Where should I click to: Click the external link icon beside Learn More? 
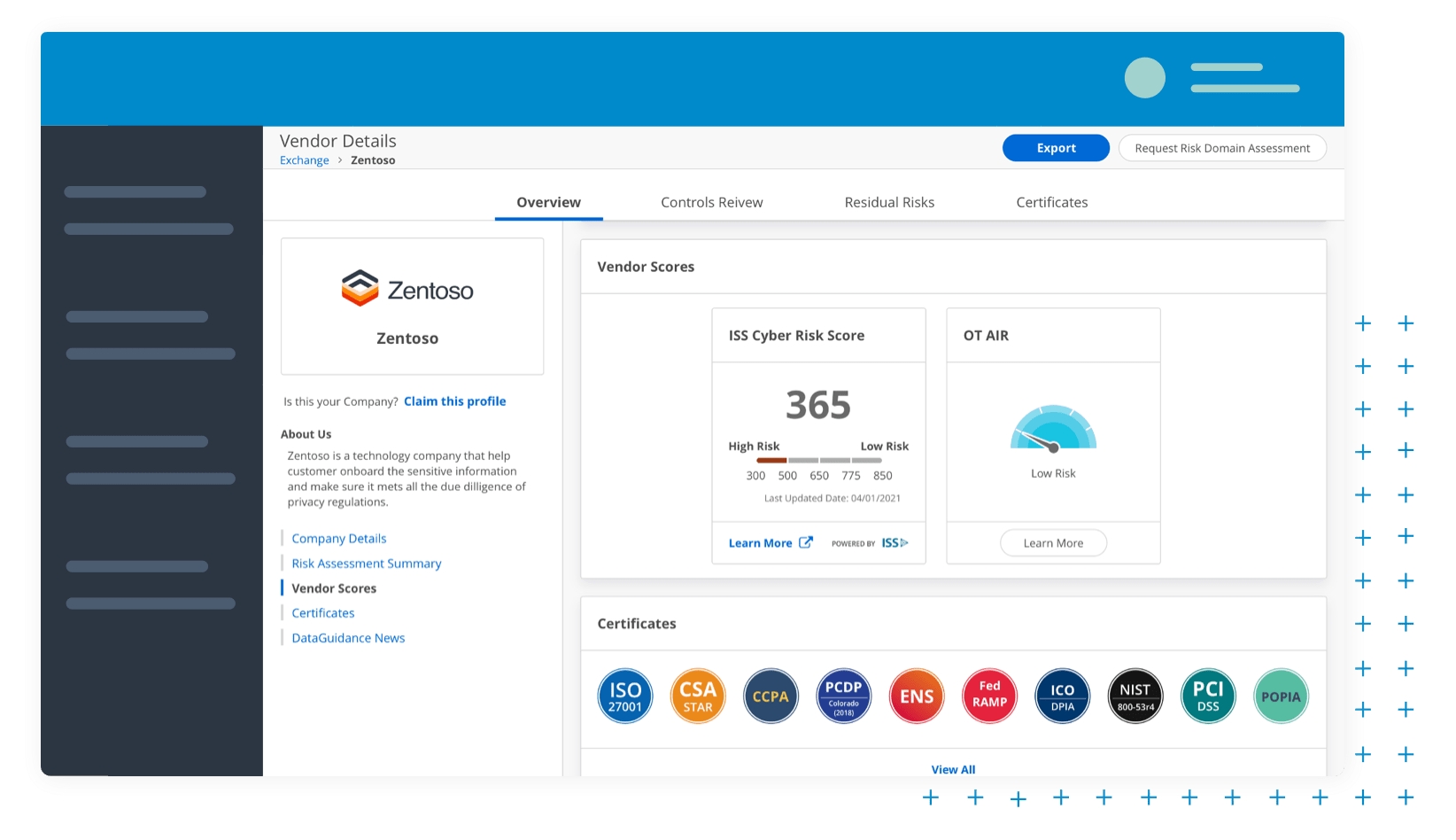point(806,542)
